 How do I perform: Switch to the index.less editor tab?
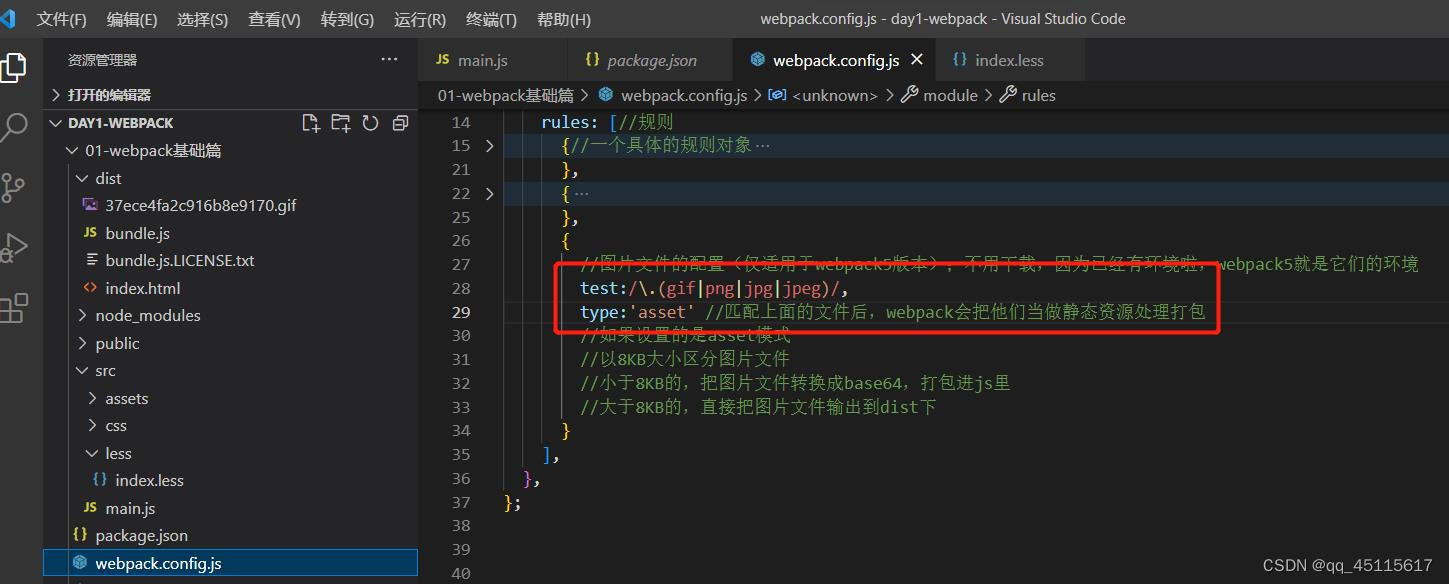tap(1010, 60)
